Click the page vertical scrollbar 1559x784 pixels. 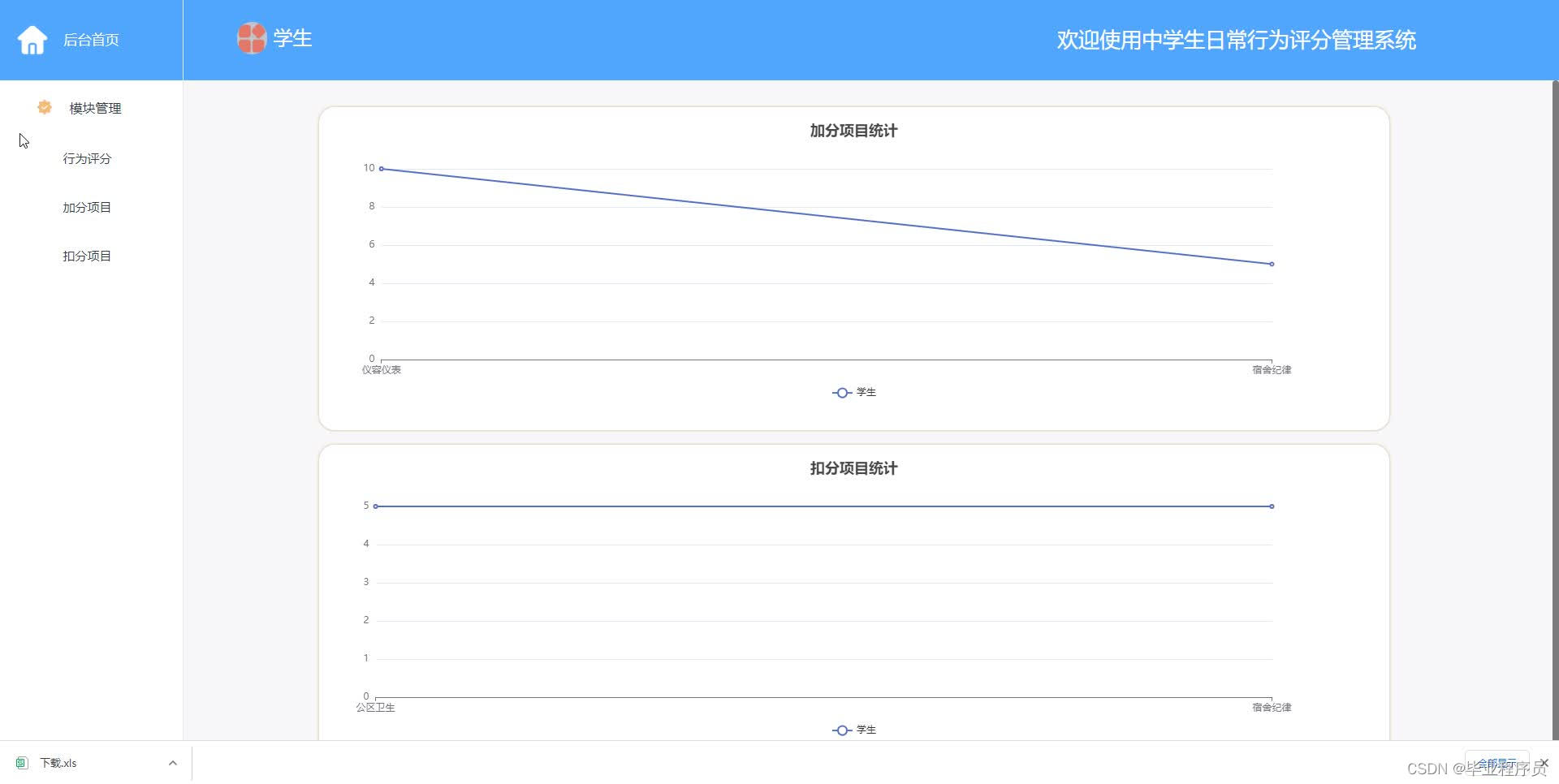tap(1555, 410)
